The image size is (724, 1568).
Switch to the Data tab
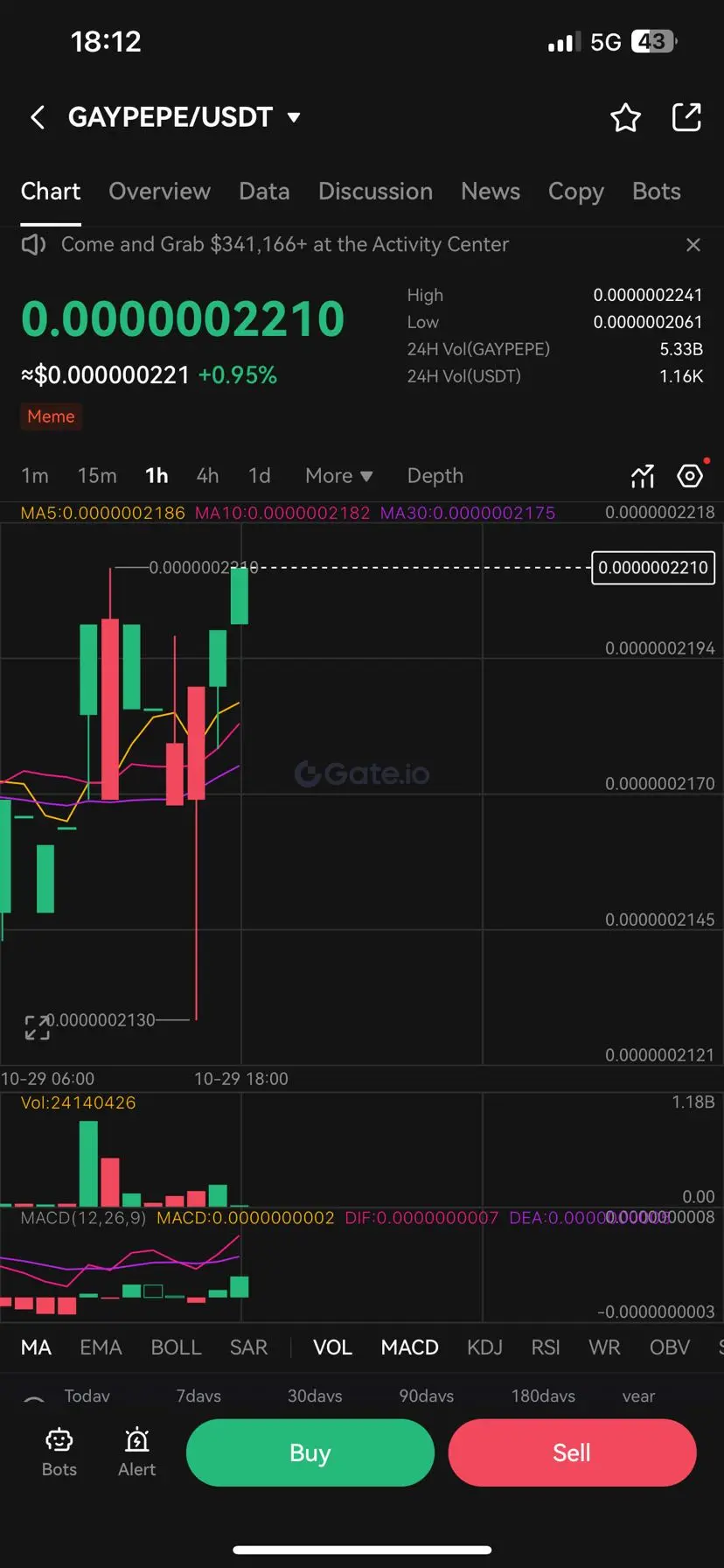[x=264, y=192]
